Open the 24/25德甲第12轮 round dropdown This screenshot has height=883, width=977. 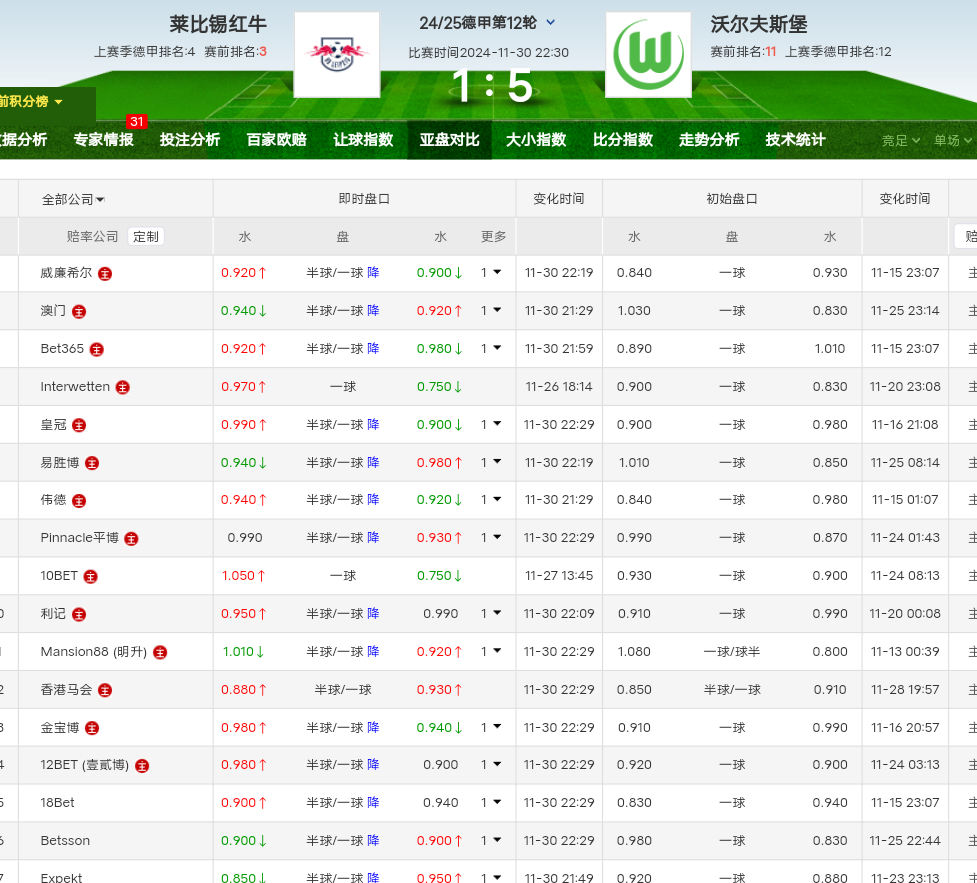pos(551,22)
